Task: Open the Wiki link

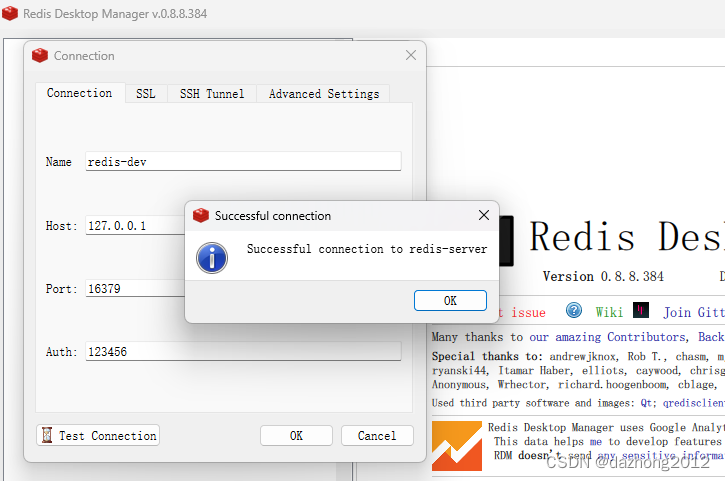Action: (609, 312)
